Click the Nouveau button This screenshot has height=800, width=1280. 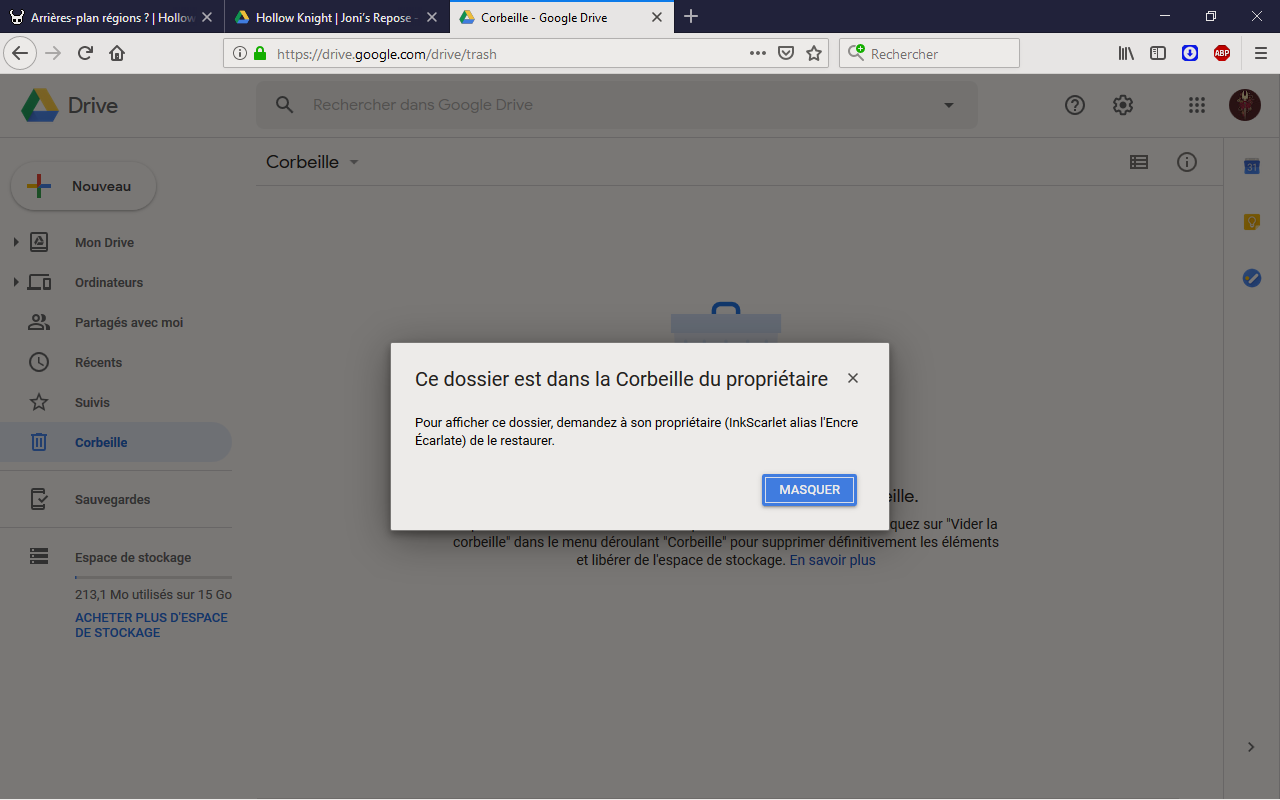84,186
